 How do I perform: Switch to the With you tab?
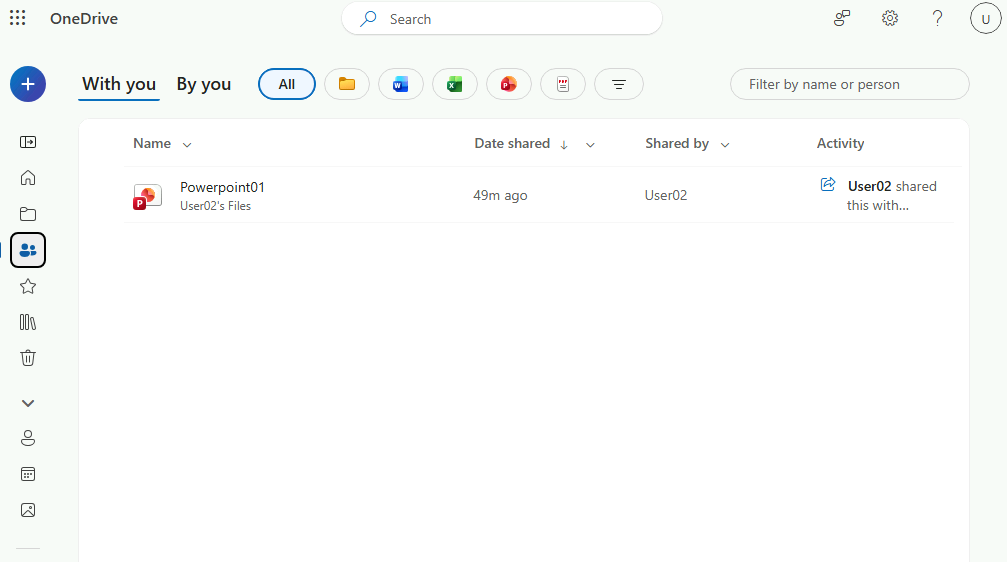pos(119,84)
